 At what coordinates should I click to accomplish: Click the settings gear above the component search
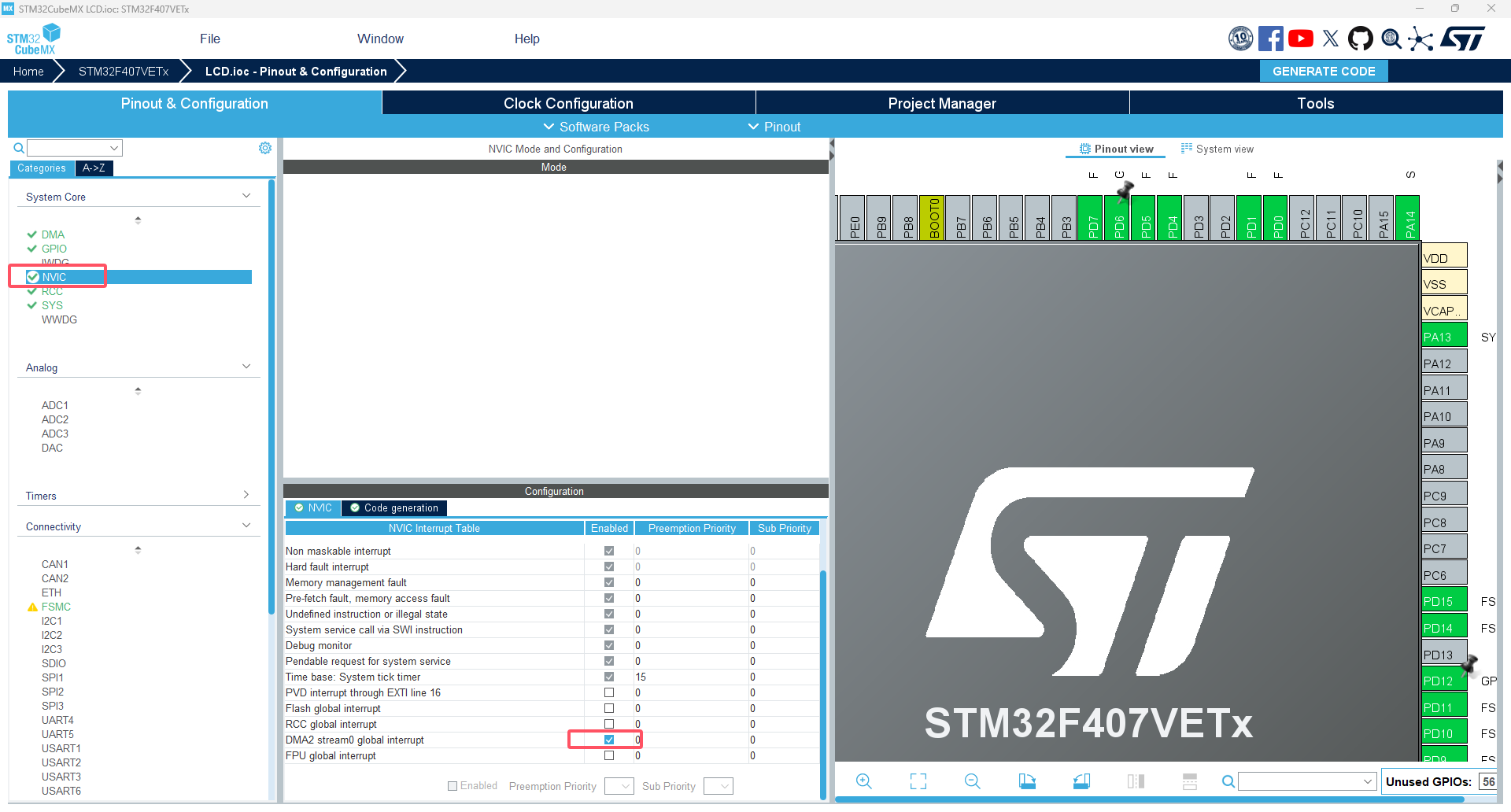265,147
